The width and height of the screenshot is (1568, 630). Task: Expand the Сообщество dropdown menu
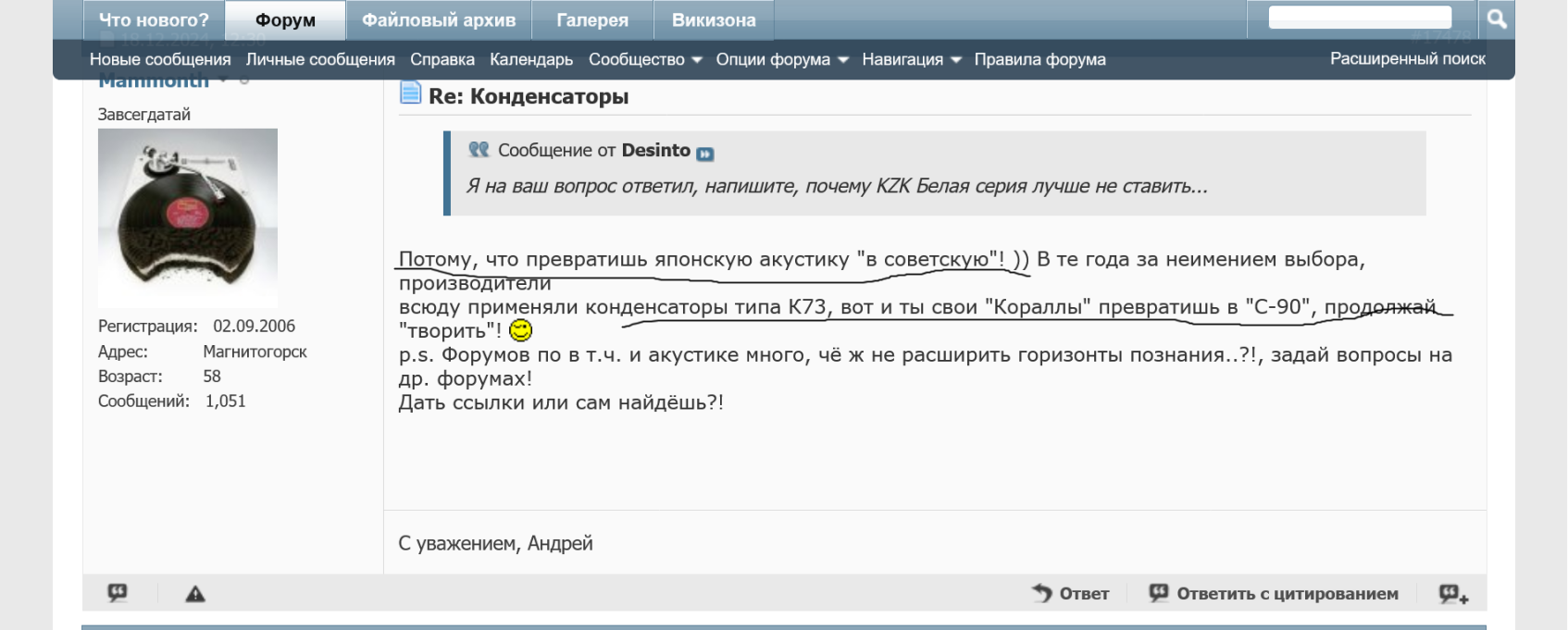645,59
